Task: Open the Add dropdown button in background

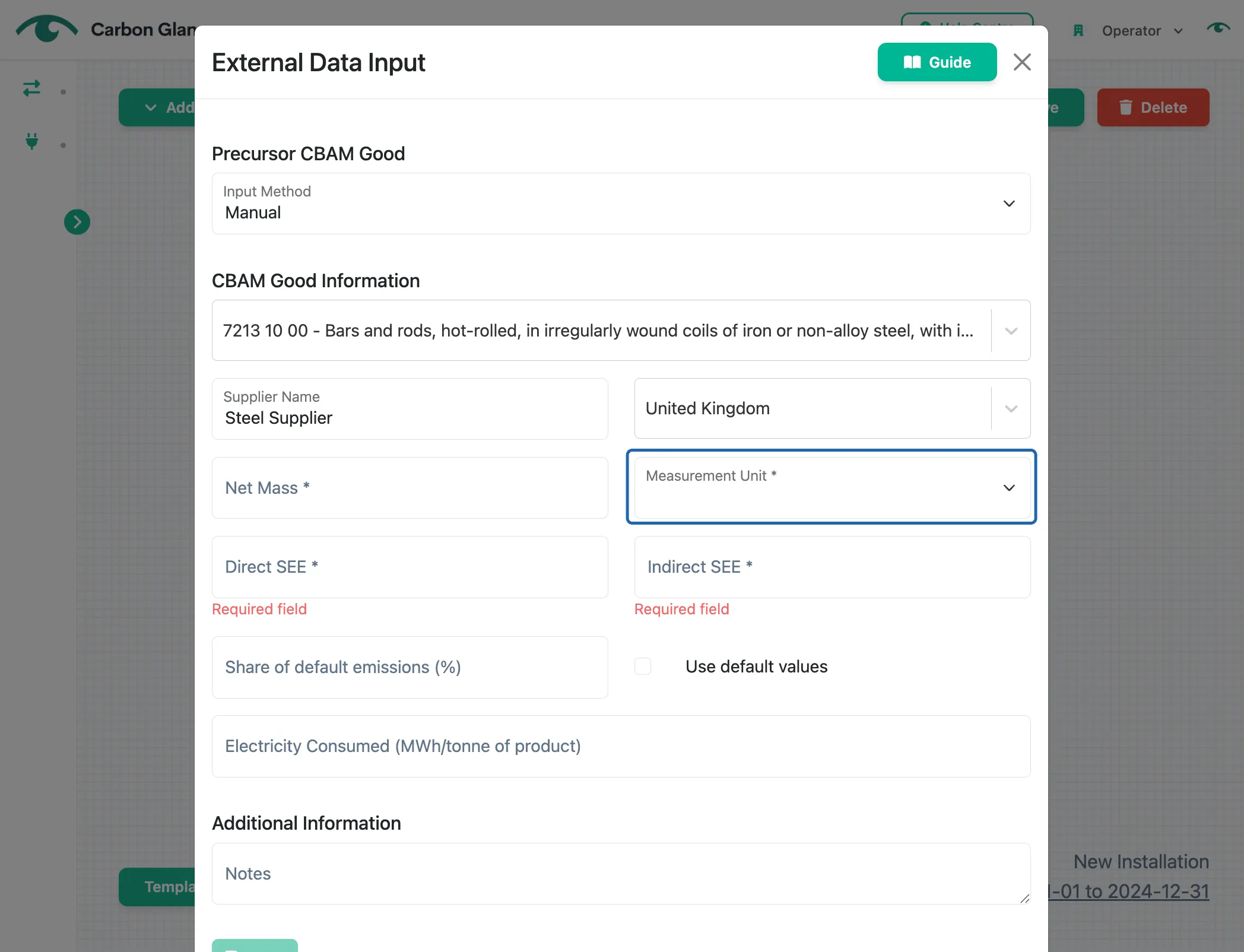Action: pos(157,107)
